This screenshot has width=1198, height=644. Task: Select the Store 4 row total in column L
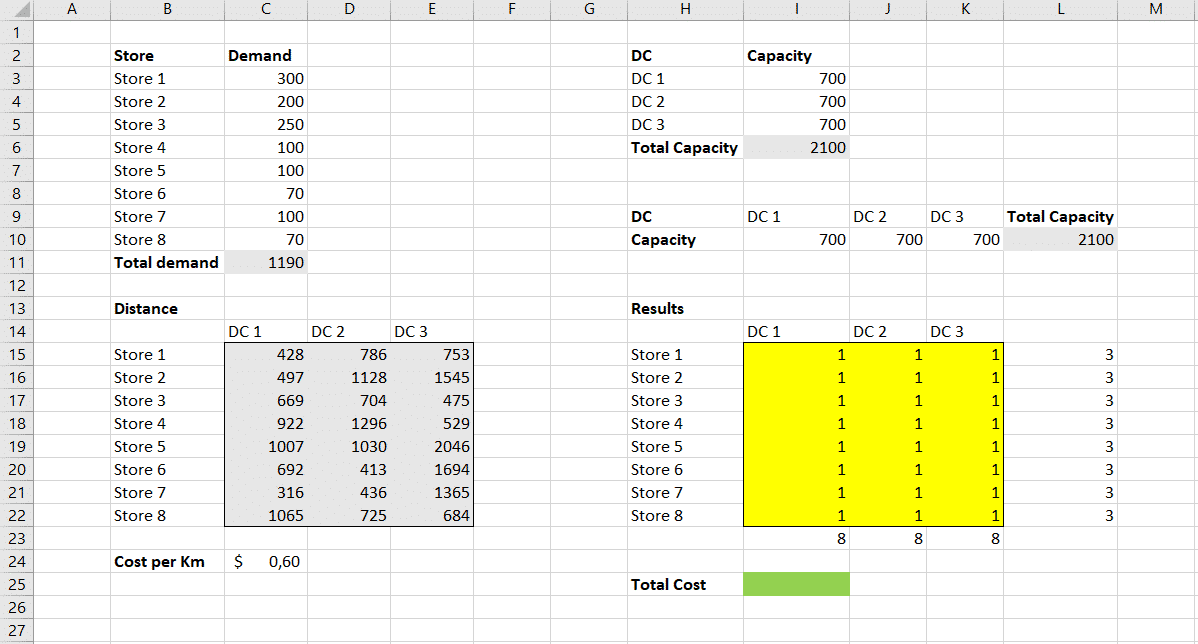point(1060,424)
